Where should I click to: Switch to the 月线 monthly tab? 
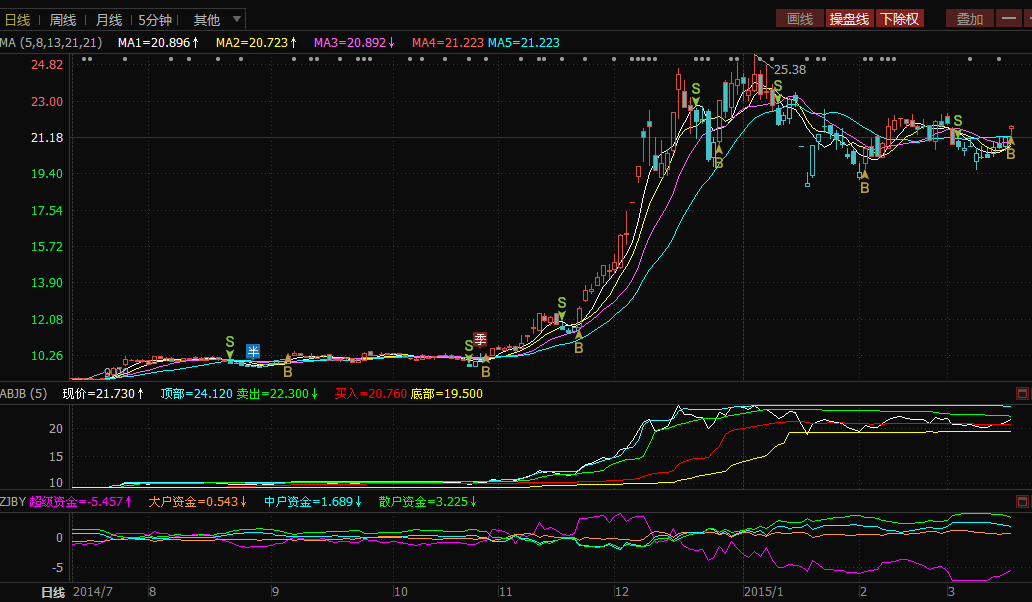(109, 20)
